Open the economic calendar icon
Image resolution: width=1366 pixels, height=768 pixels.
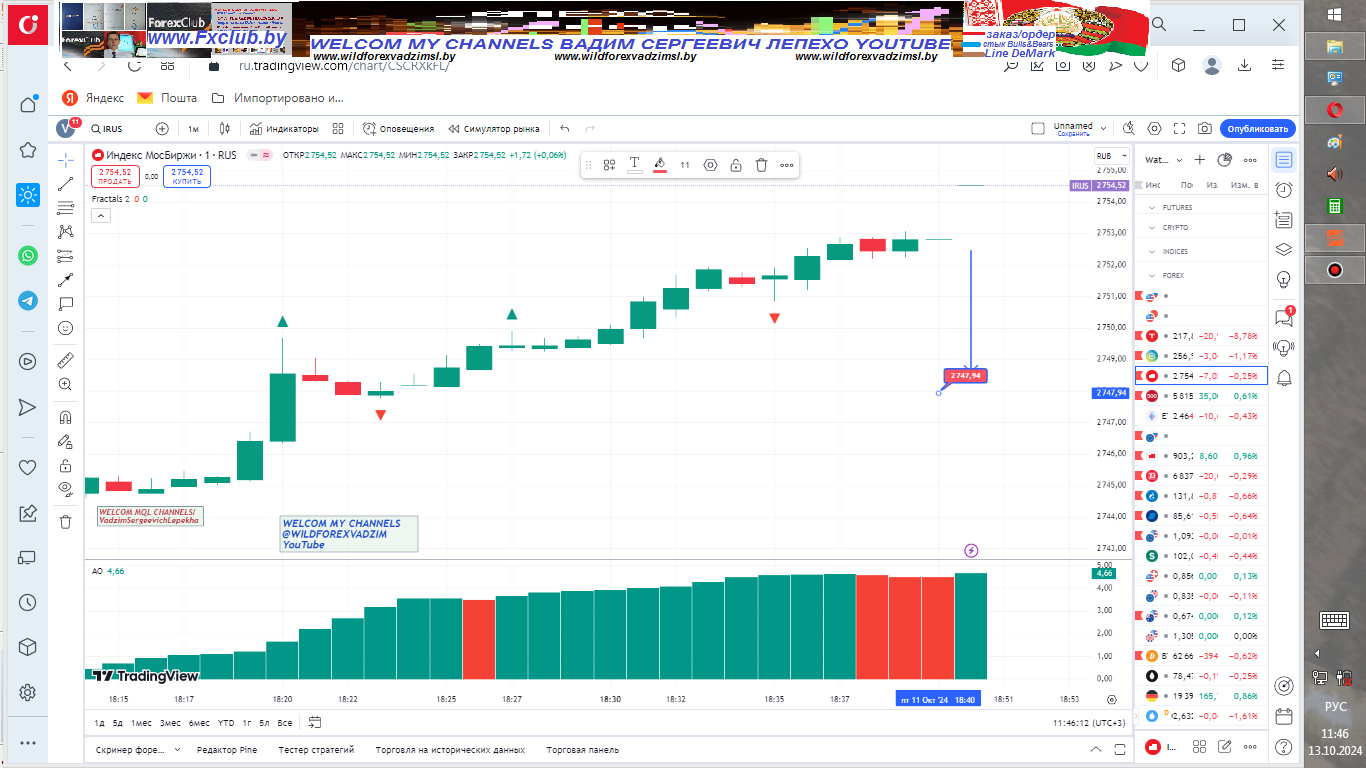pyautogui.click(x=1284, y=716)
